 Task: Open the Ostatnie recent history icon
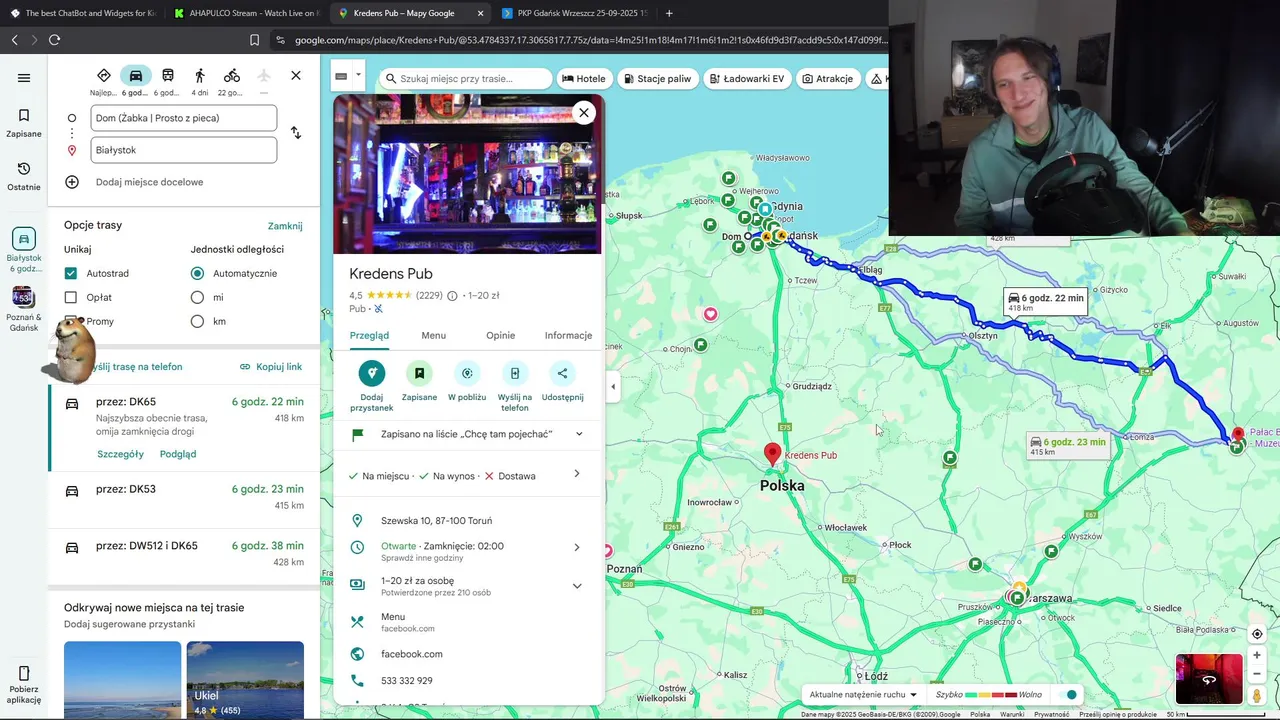24,176
